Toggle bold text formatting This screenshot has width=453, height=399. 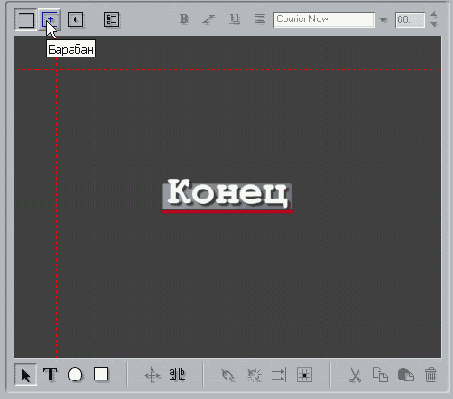(184, 19)
